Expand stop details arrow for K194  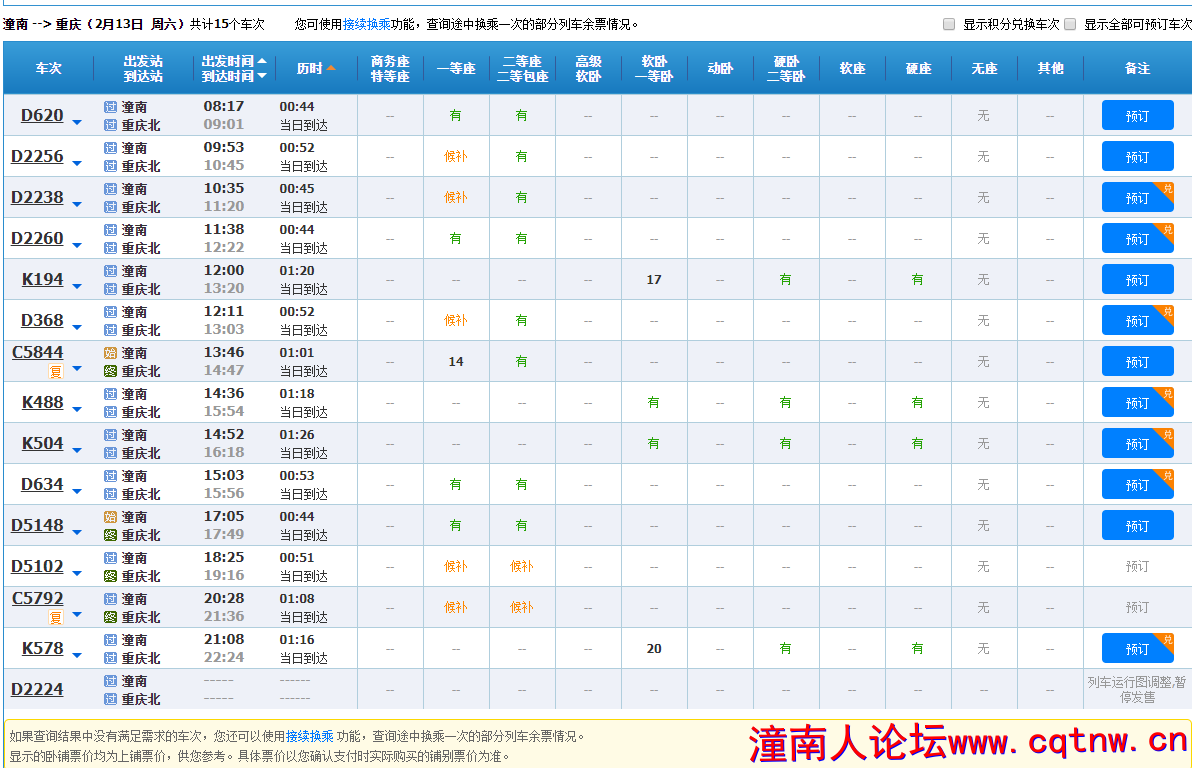click(77, 287)
